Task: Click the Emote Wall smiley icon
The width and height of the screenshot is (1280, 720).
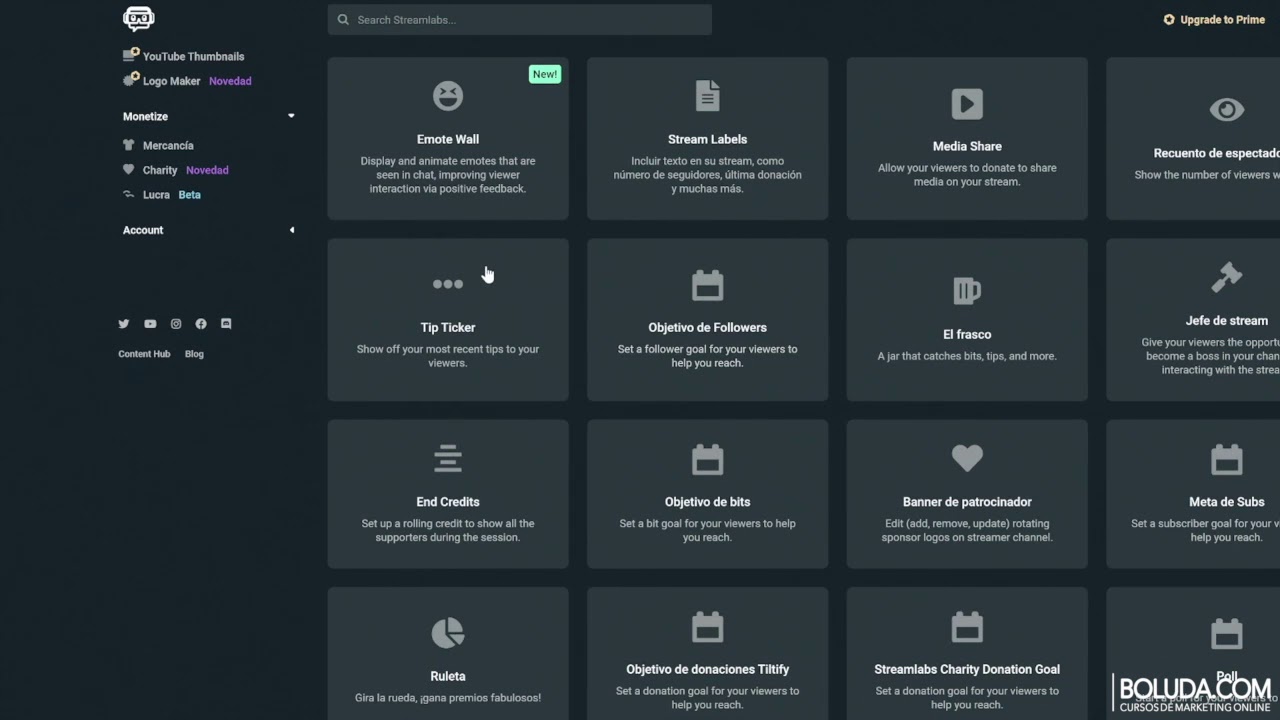Action: pyautogui.click(x=448, y=96)
